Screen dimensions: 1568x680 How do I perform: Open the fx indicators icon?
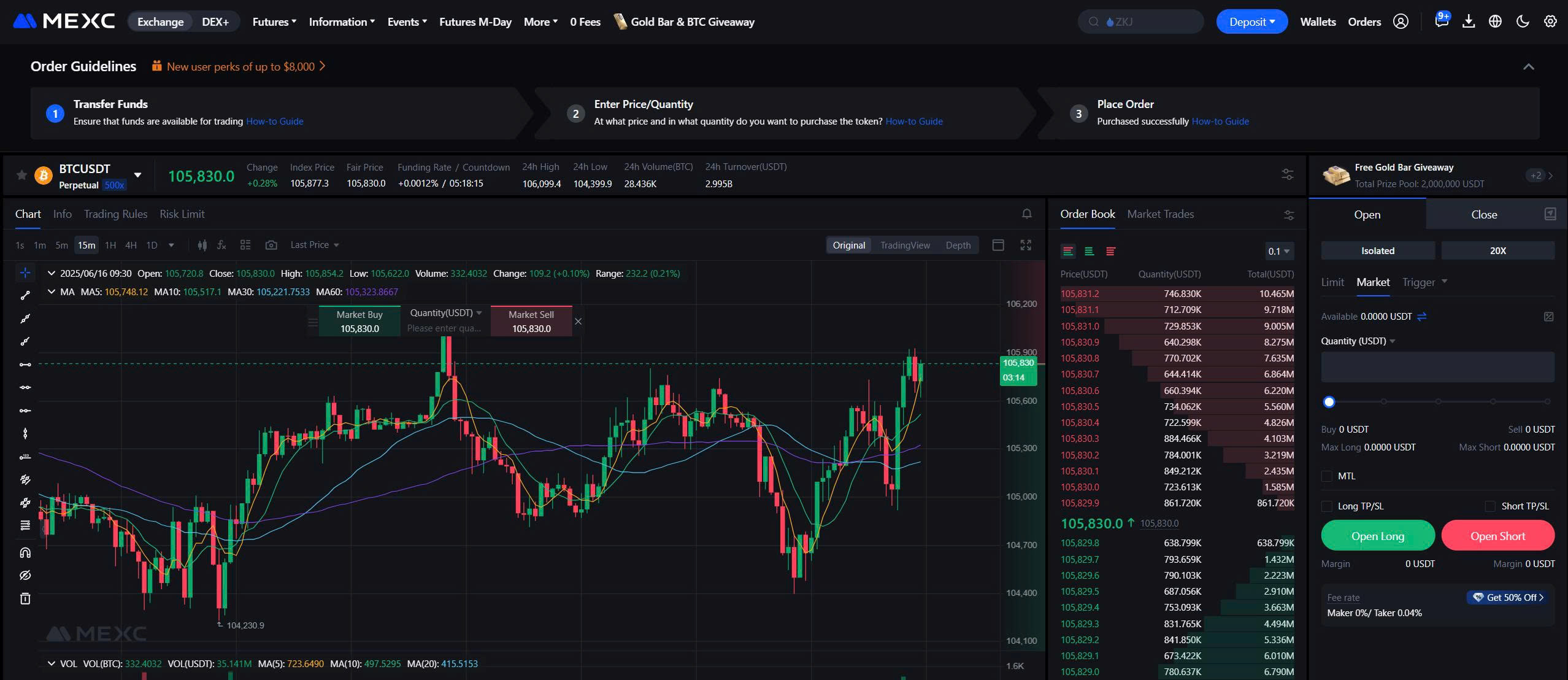(x=222, y=245)
